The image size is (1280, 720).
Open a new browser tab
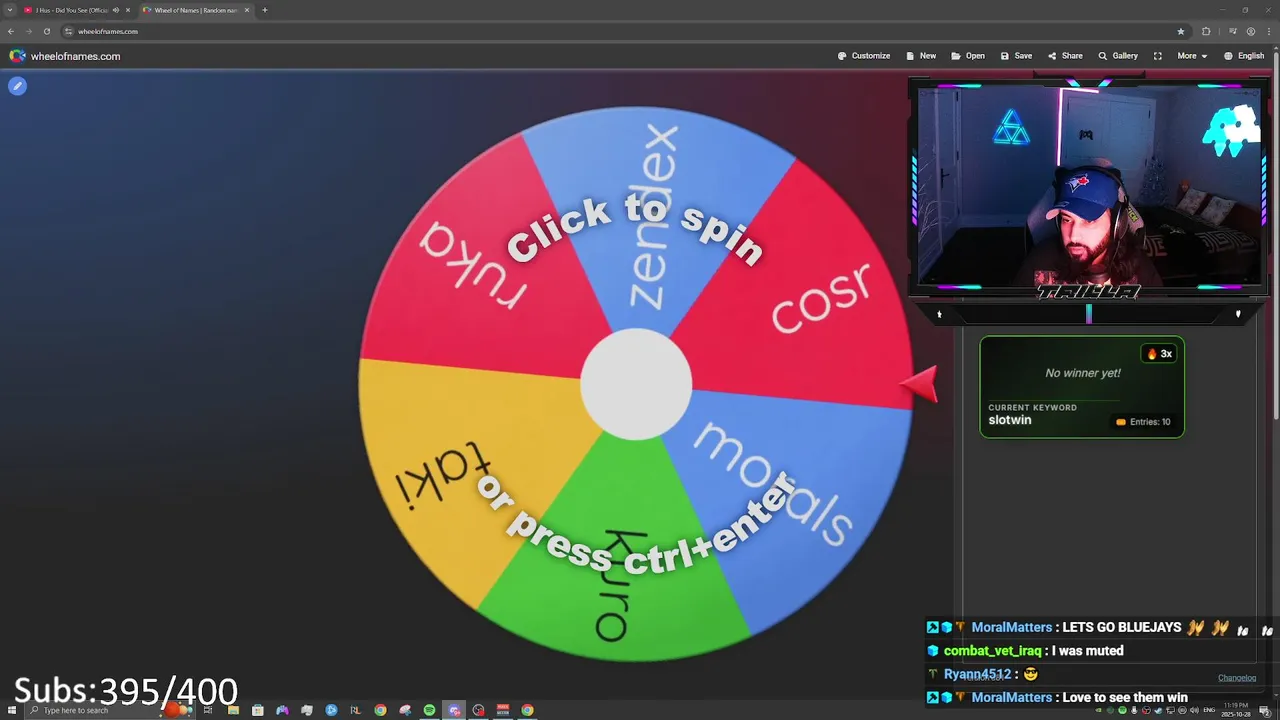(x=265, y=10)
